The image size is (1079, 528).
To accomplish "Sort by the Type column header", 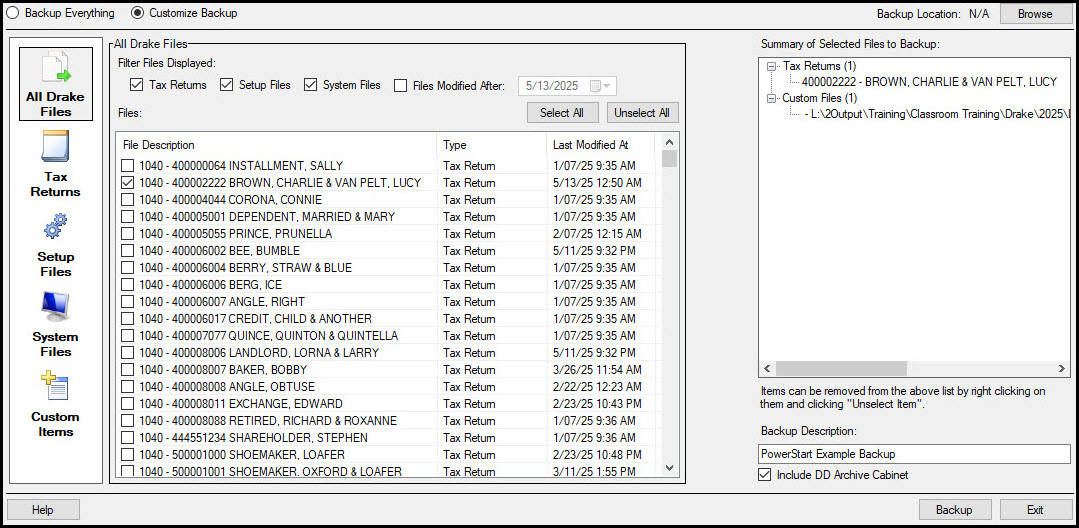I will (x=491, y=145).
